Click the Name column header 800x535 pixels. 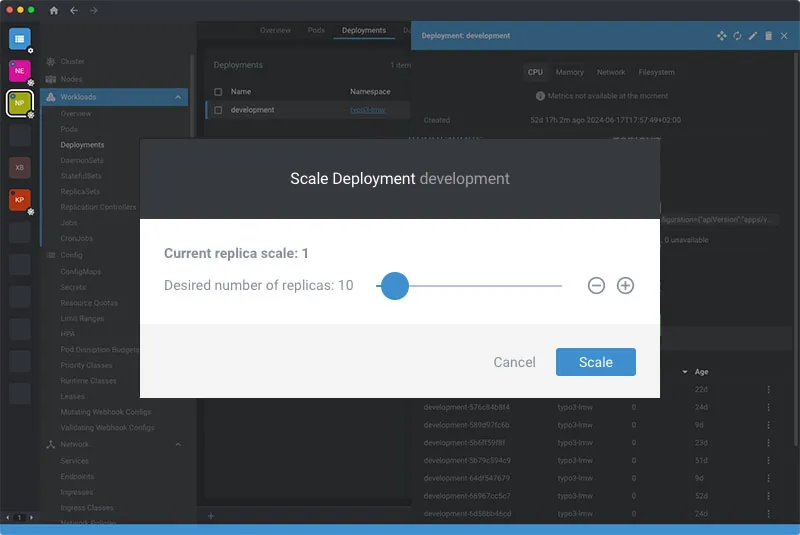point(241,92)
